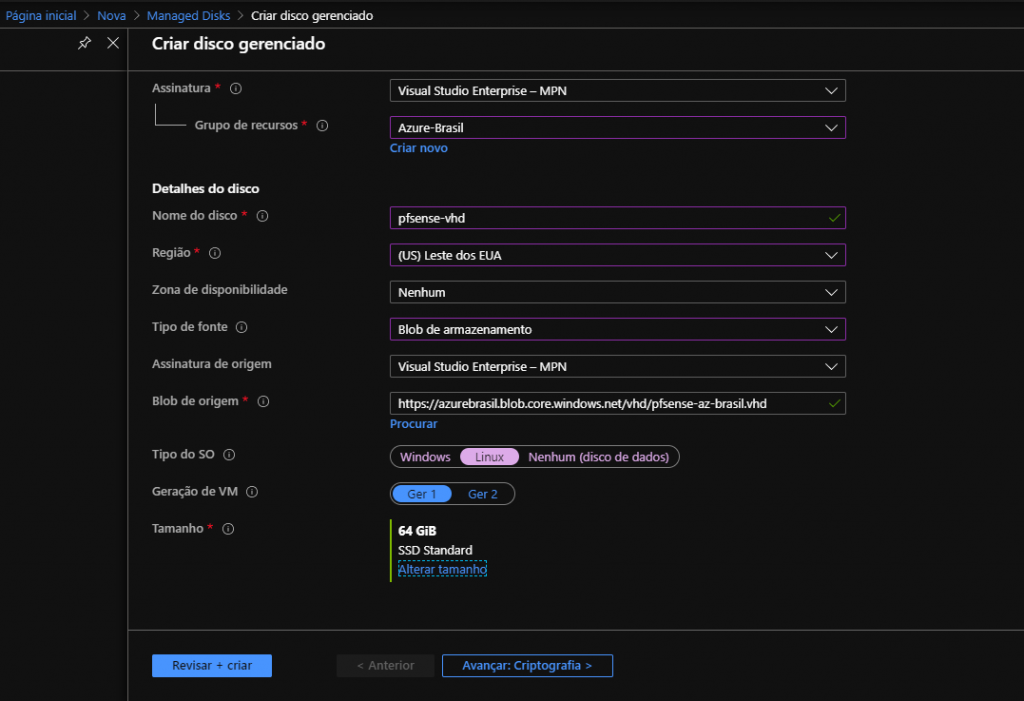Click the Nome do disco text field
Screen dimensions: 1024x701
(x=605, y=218)
